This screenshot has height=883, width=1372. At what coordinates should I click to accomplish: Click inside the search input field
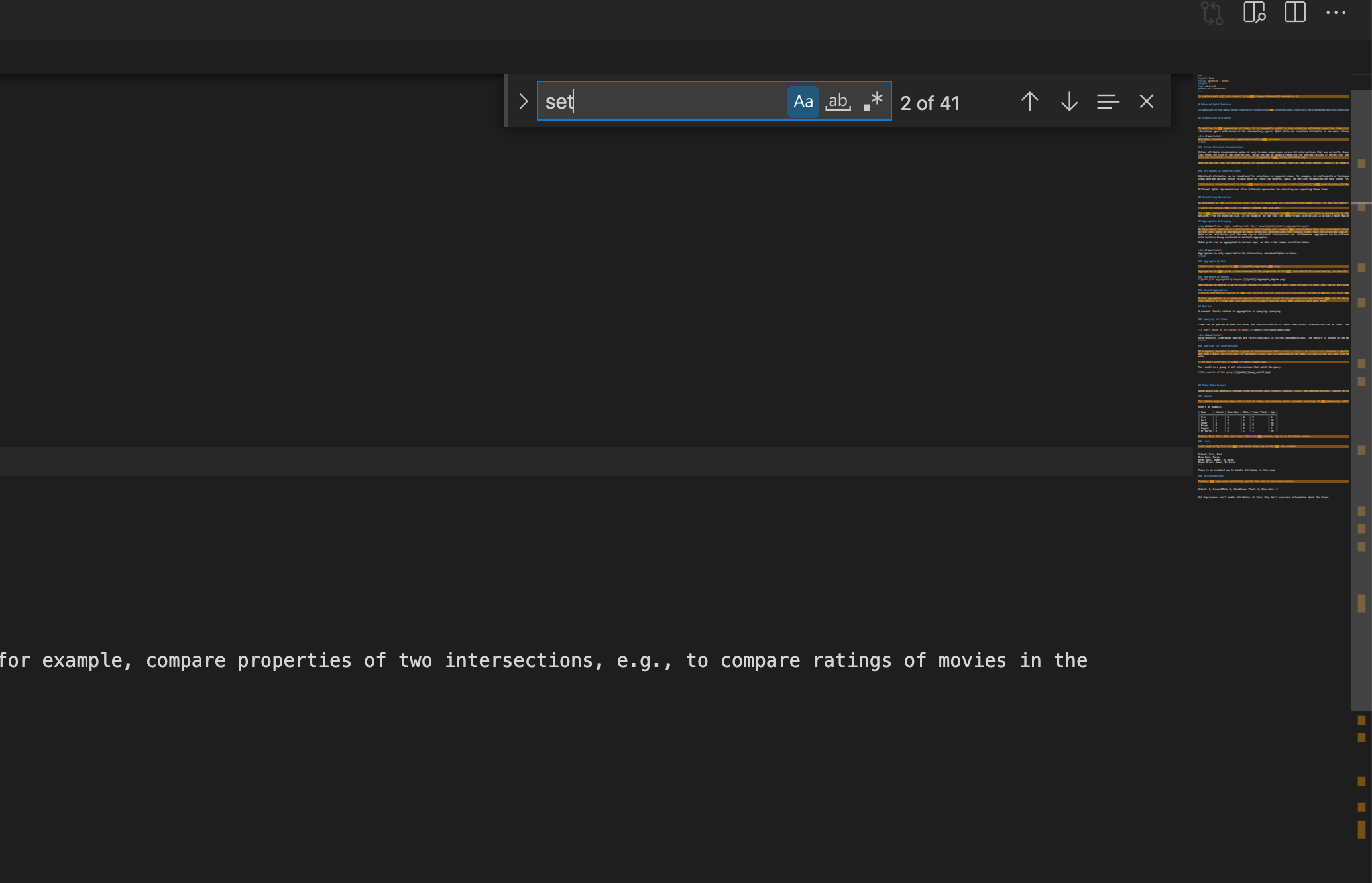pyautogui.click(x=663, y=102)
